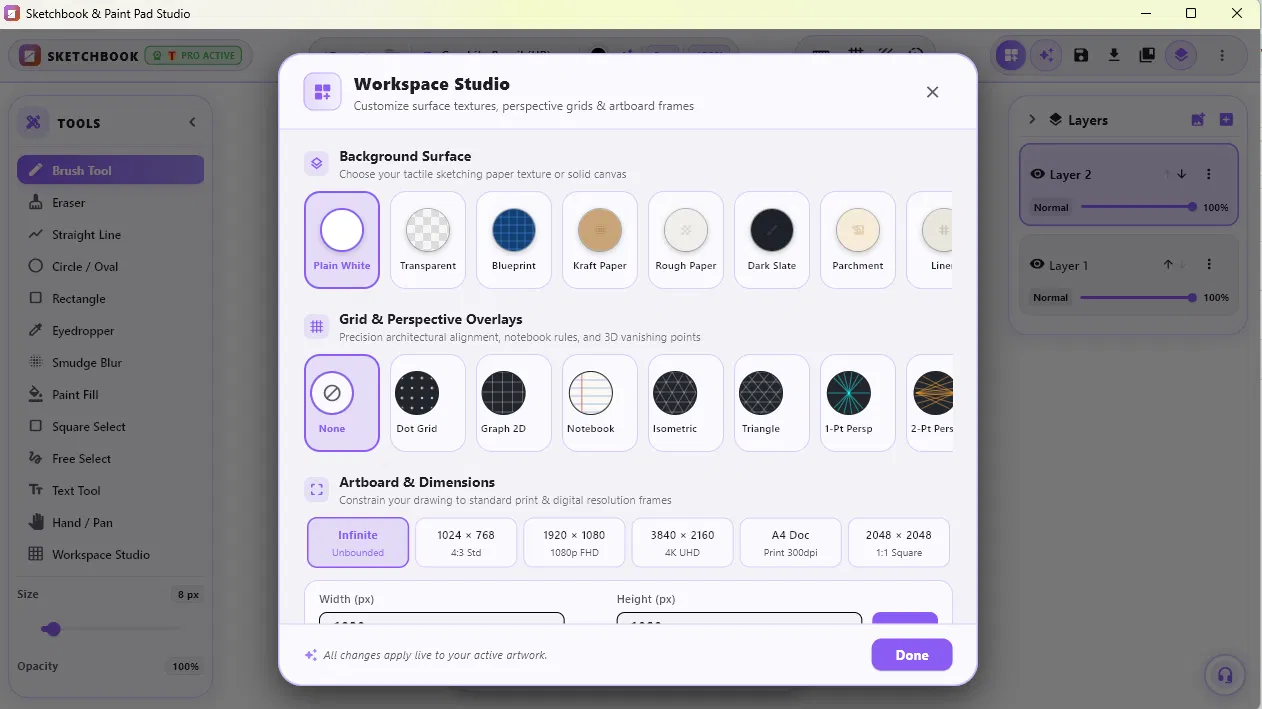The width and height of the screenshot is (1262, 709).
Task: Open Layer 1 options menu
Action: click(x=1209, y=264)
